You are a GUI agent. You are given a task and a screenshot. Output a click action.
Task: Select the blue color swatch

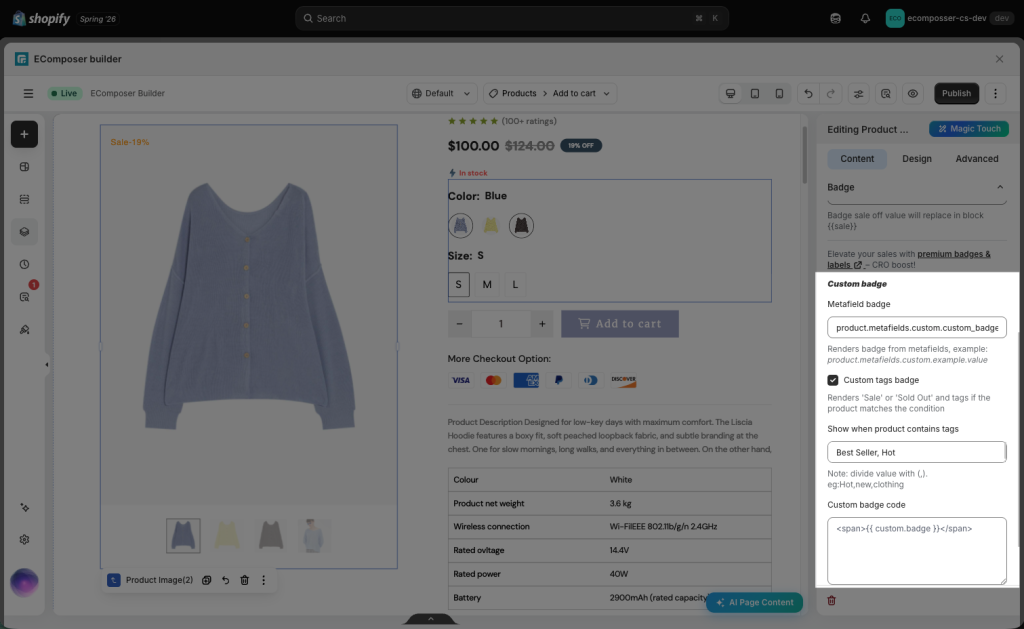click(x=460, y=225)
